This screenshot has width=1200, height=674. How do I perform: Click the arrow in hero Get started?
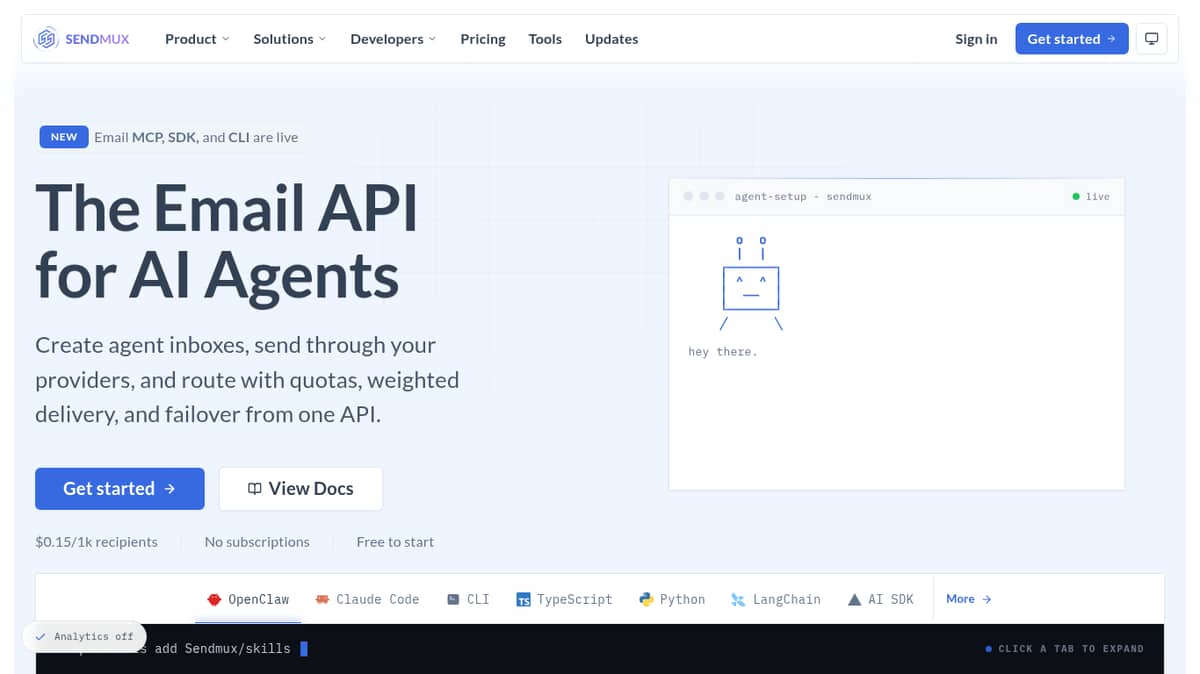(x=170, y=488)
